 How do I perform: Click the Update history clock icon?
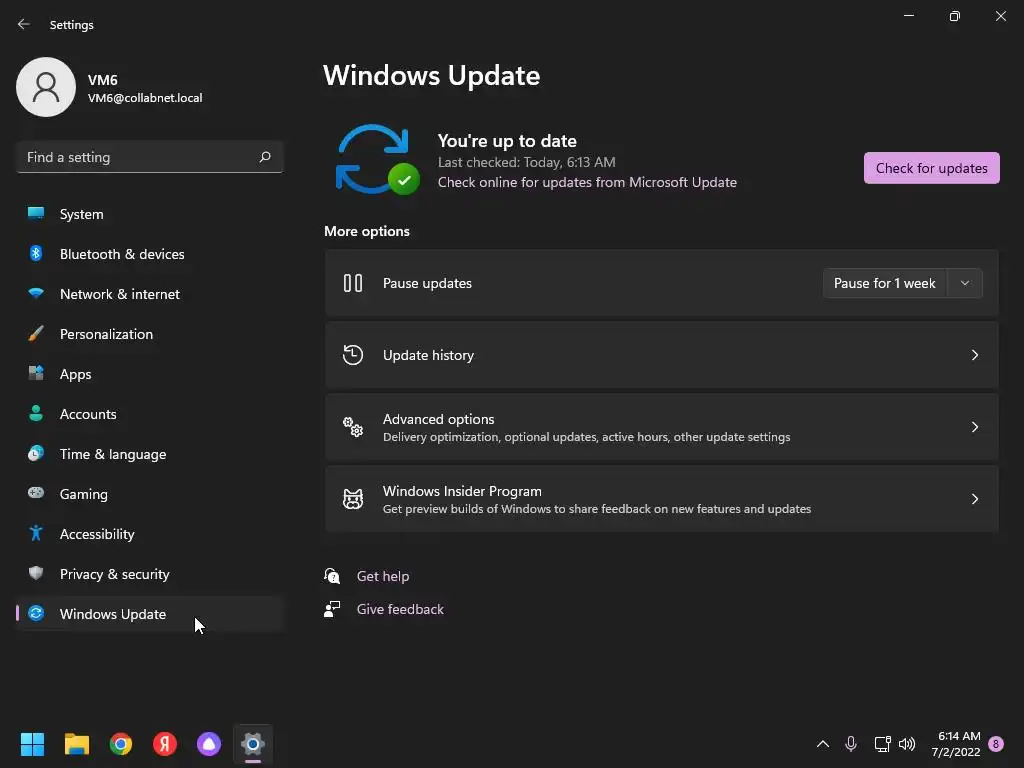tap(353, 355)
